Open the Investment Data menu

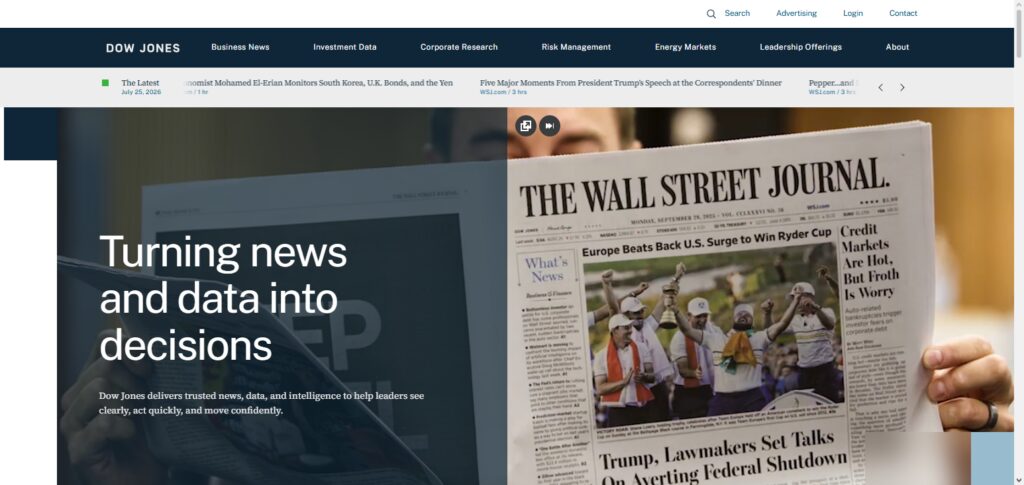(345, 47)
